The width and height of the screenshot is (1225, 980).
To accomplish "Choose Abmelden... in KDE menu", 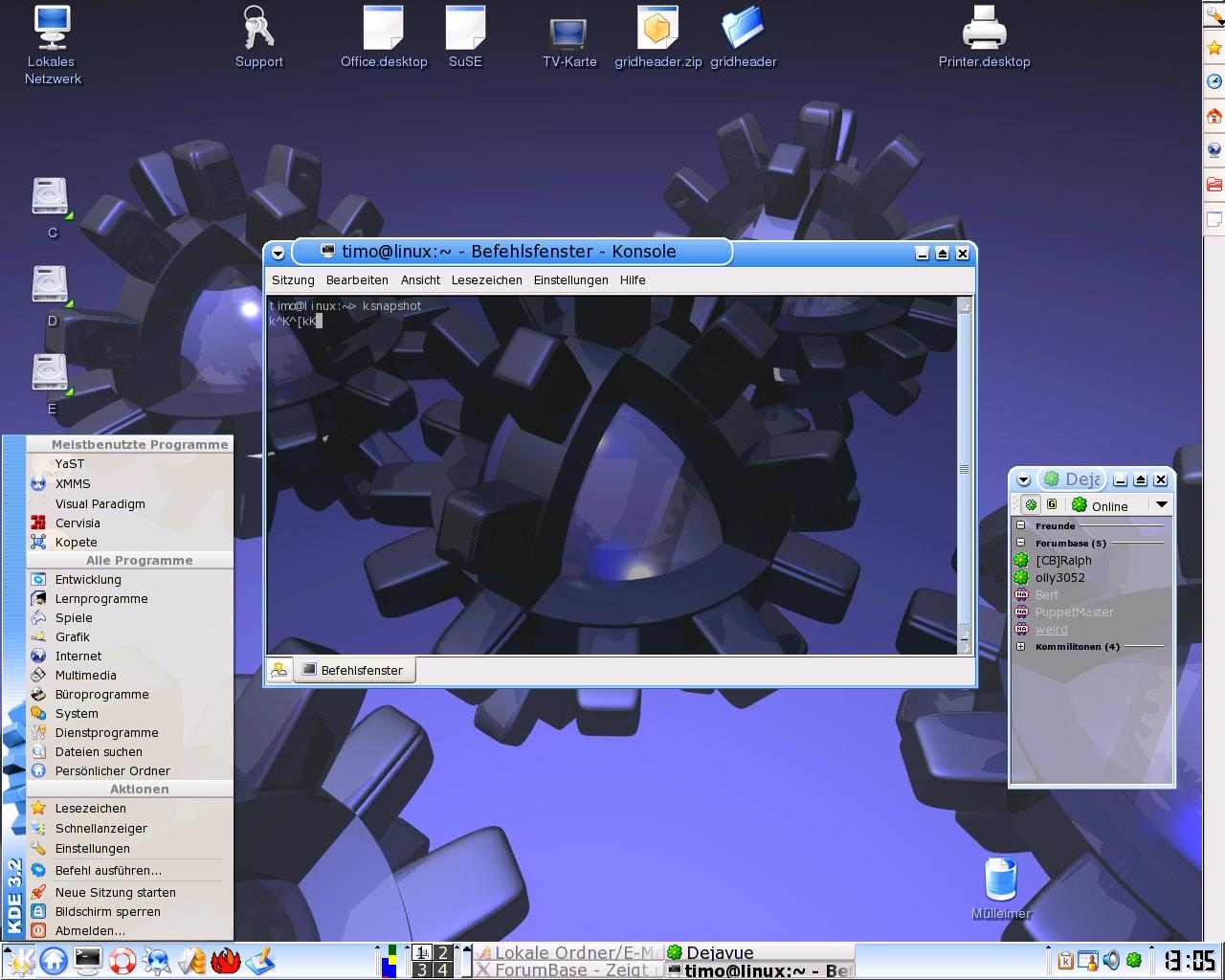I will point(130,930).
